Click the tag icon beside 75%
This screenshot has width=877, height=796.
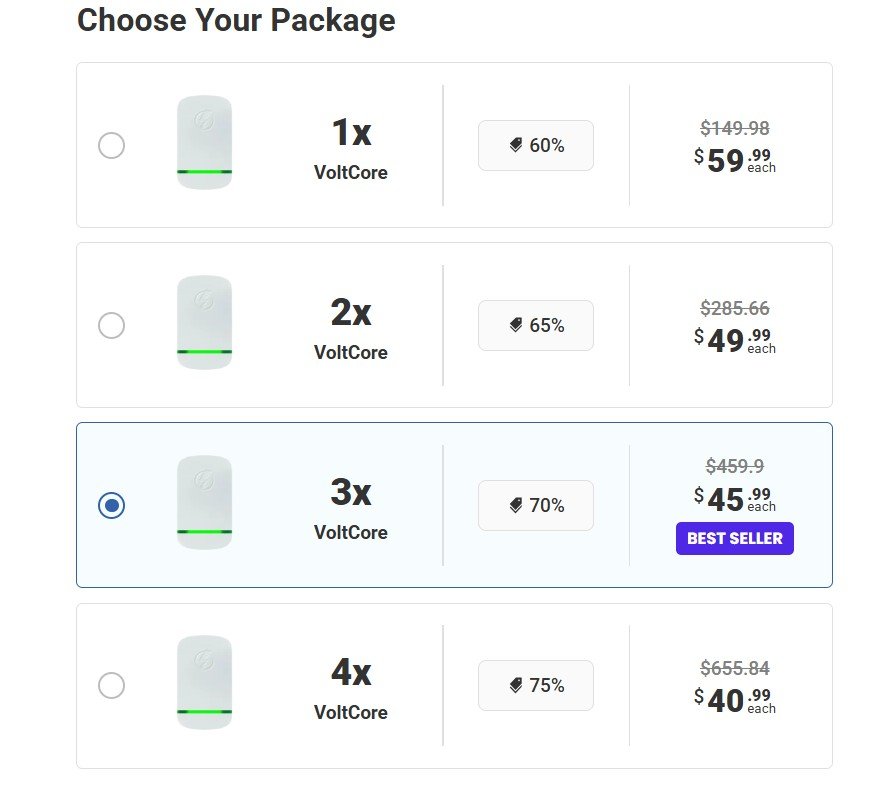click(x=516, y=686)
